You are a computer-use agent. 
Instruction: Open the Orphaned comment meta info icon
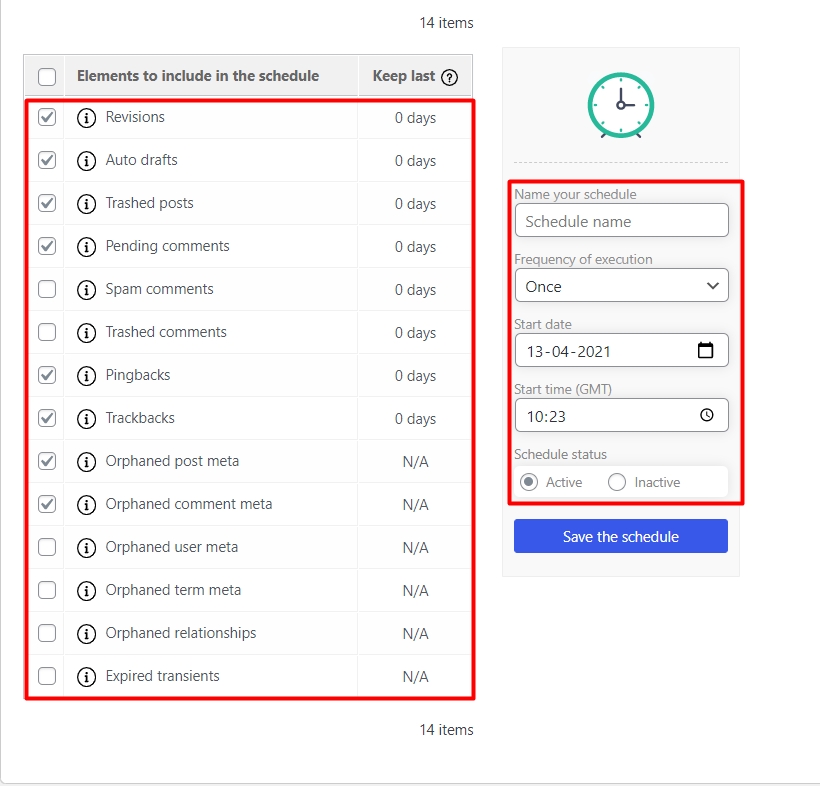[x=86, y=505]
